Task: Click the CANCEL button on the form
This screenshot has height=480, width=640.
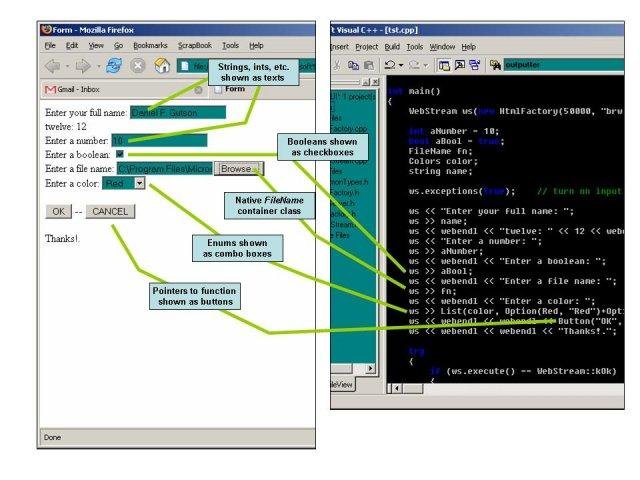Action: pos(110,211)
